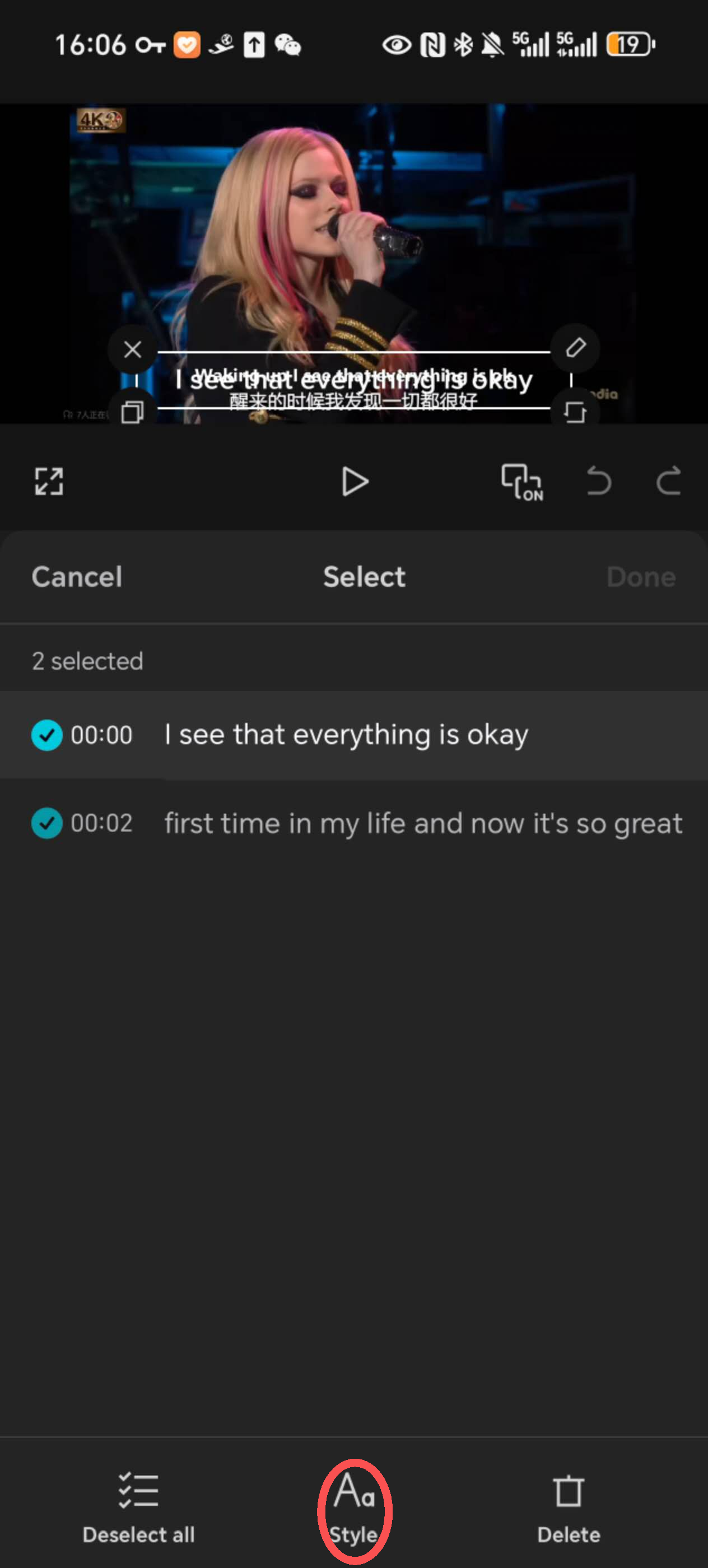This screenshot has height=1568, width=708.
Task: Edit caption text using pencil handle
Action: 575,348
